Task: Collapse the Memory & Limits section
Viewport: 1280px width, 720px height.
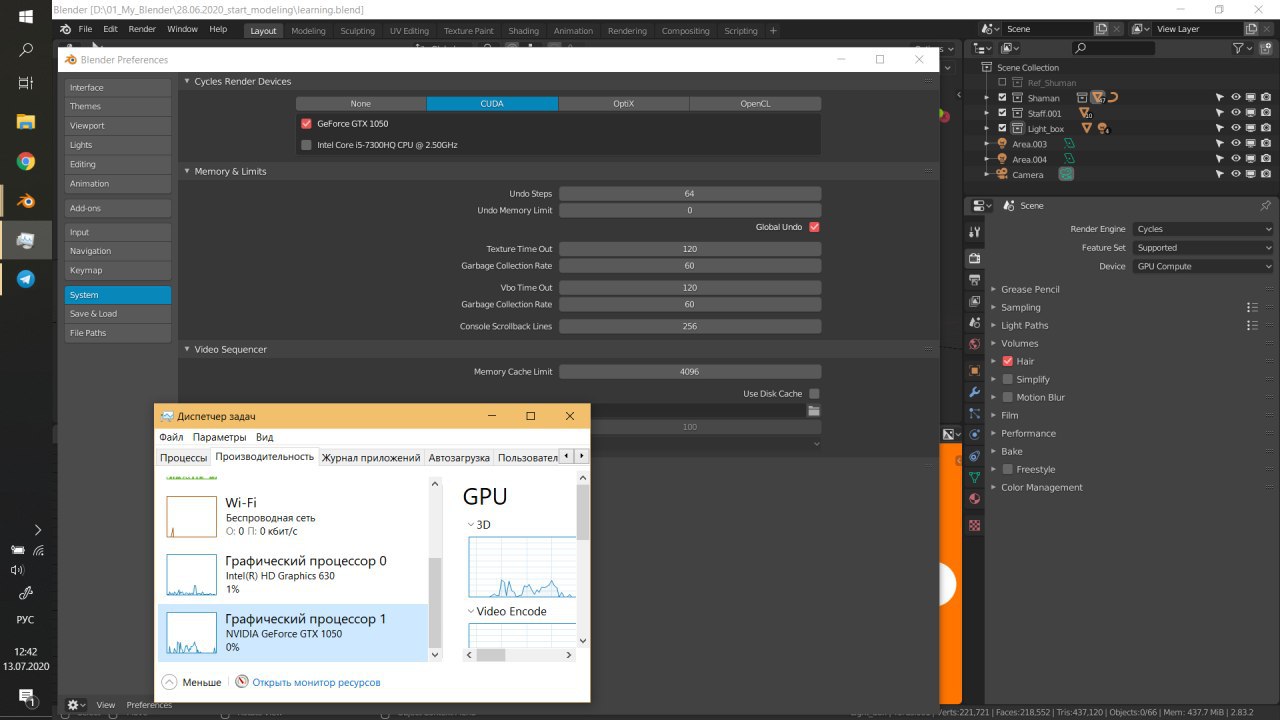Action: [187, 171]
